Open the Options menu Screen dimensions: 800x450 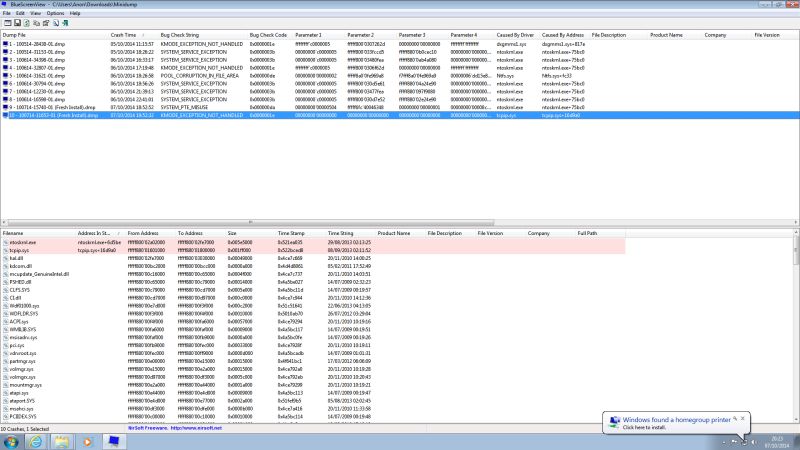(56, 13)
